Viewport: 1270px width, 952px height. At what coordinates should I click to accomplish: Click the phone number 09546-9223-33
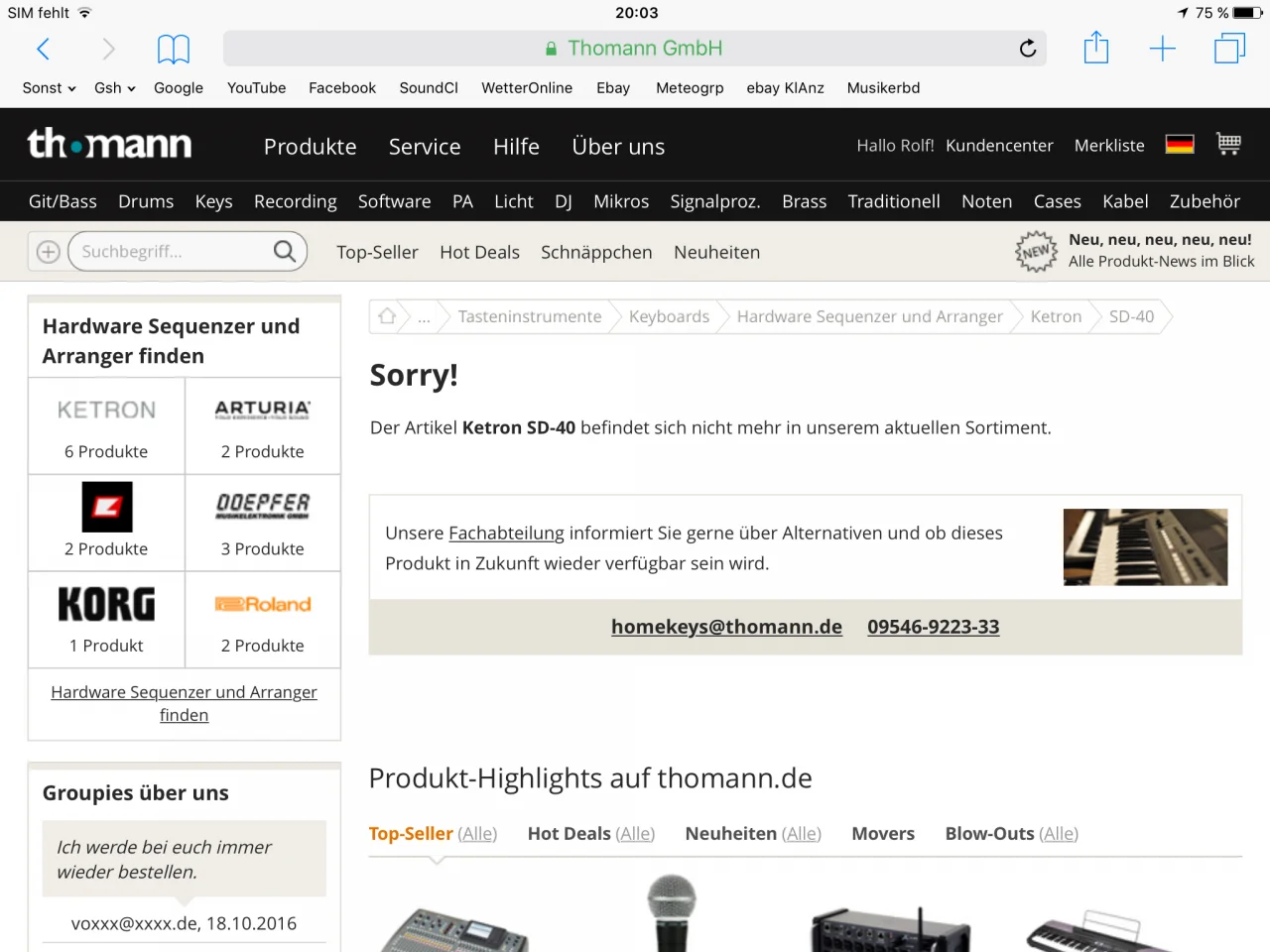934,627
